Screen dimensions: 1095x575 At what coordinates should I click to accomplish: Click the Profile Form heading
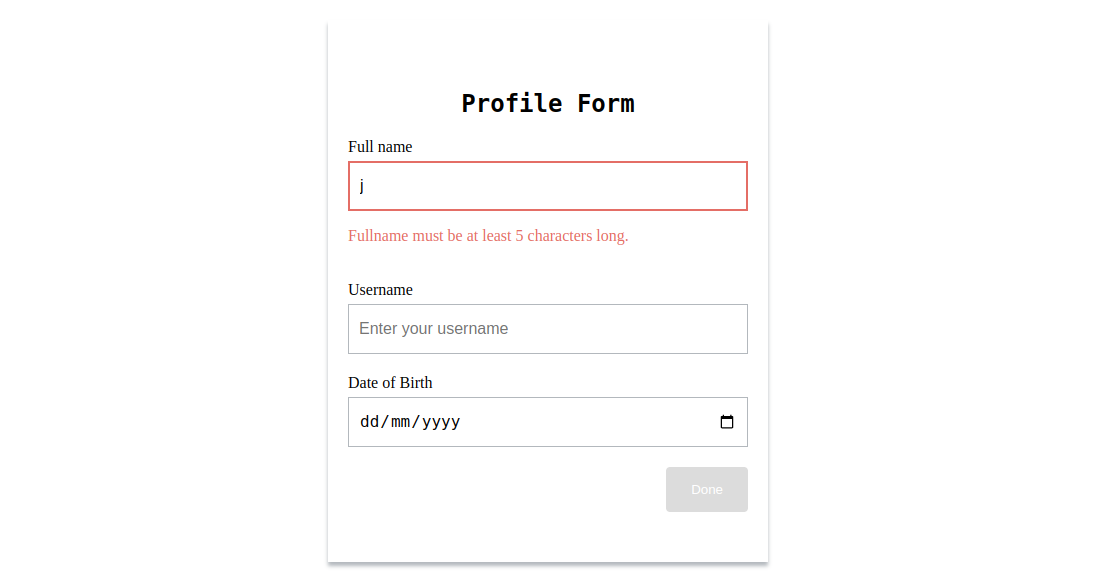548,103
